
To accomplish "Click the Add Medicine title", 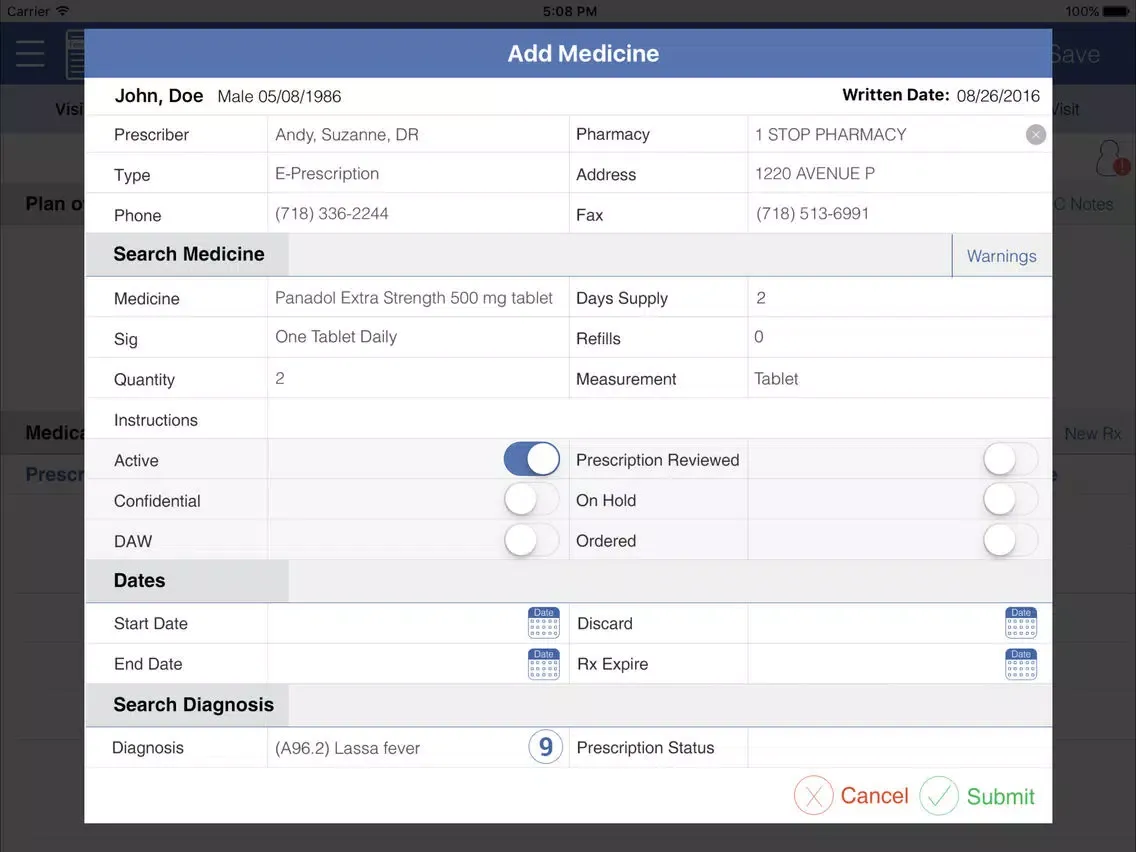I will pyautogui.click(x=582, y=54).
